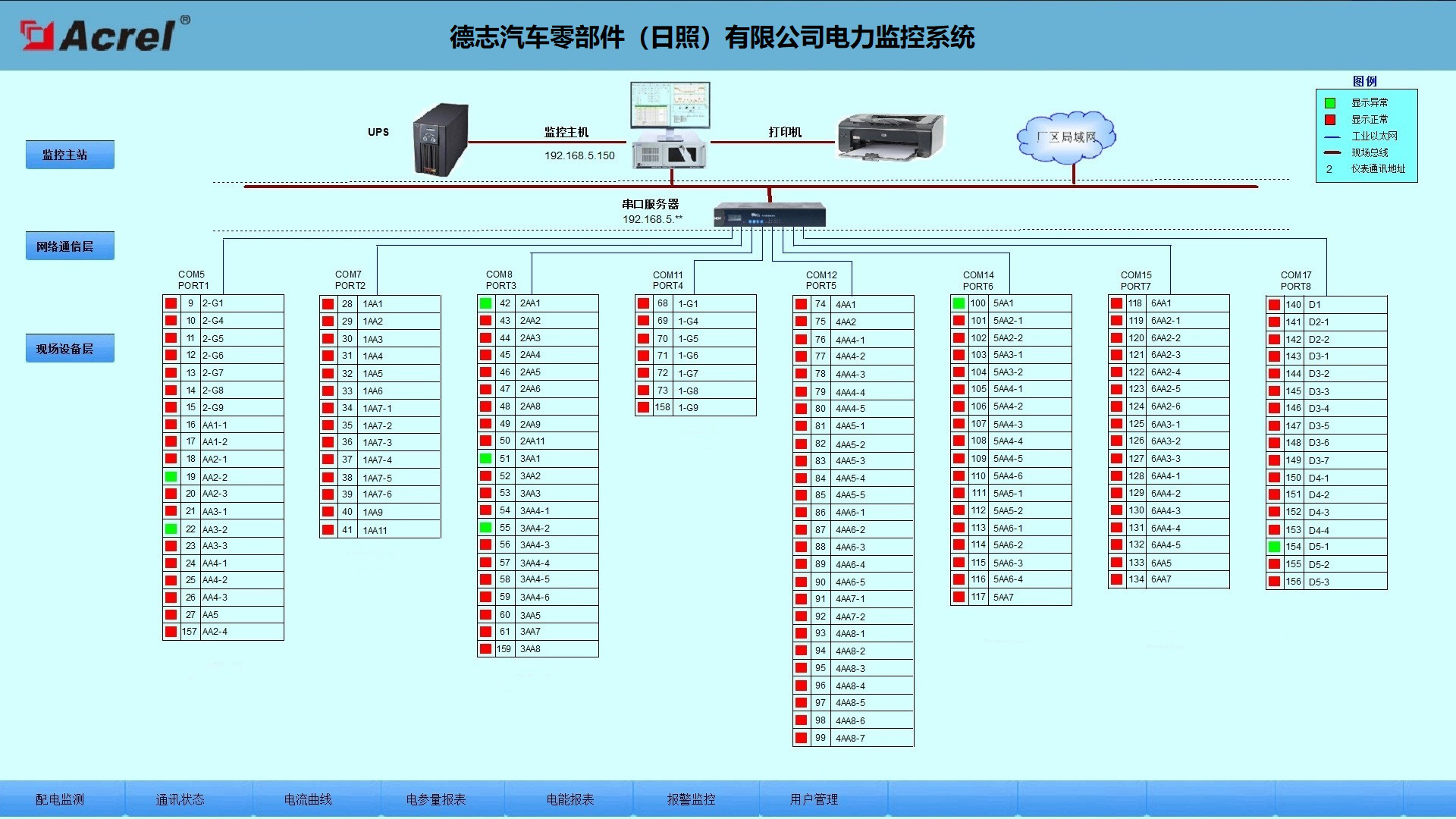Screen dimensions: 1456x819
Task: Click red status indicator for 2-G1
Action: click(x=171, y=303)
